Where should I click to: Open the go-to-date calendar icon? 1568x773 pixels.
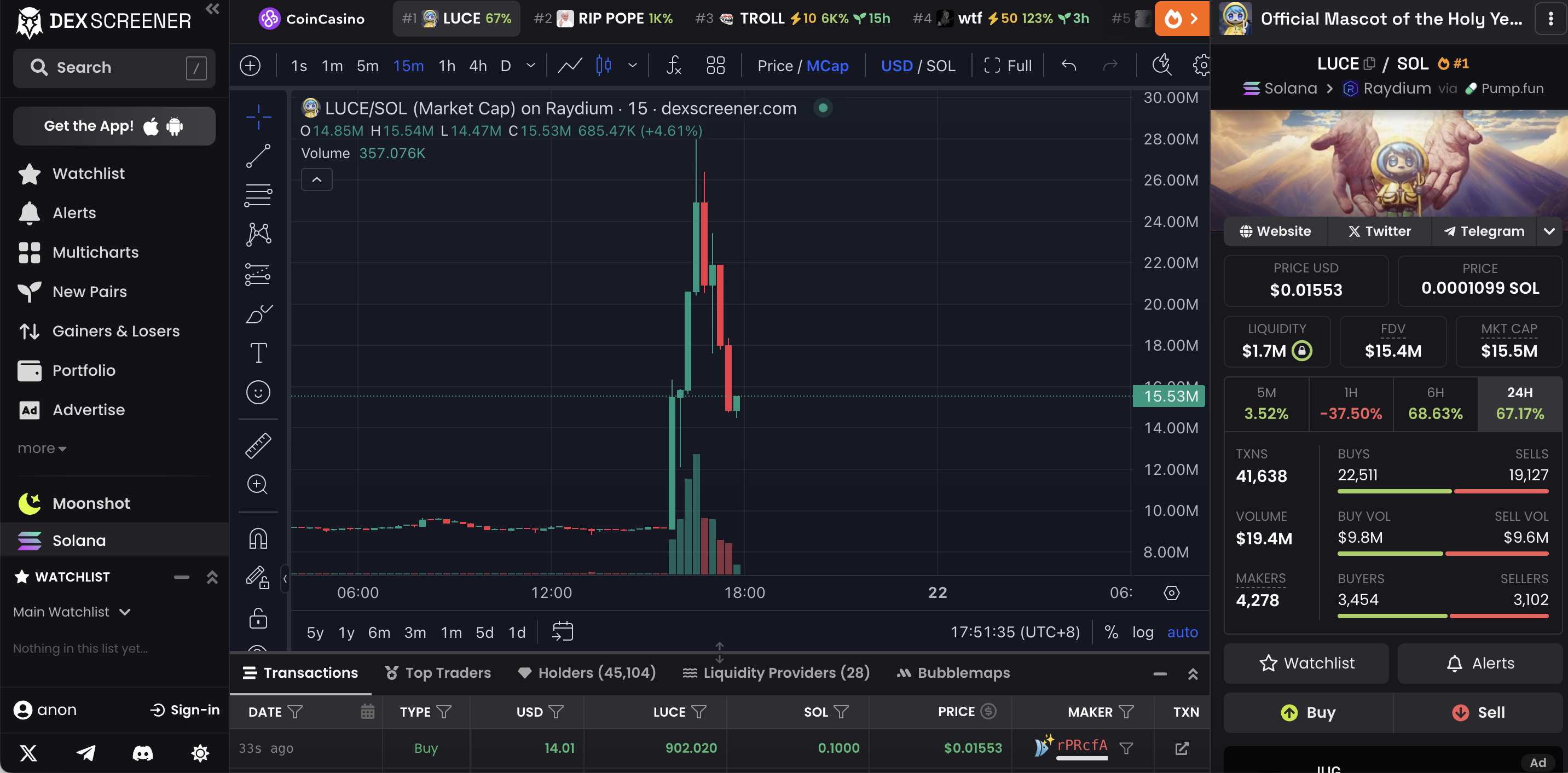pos(563,632)
